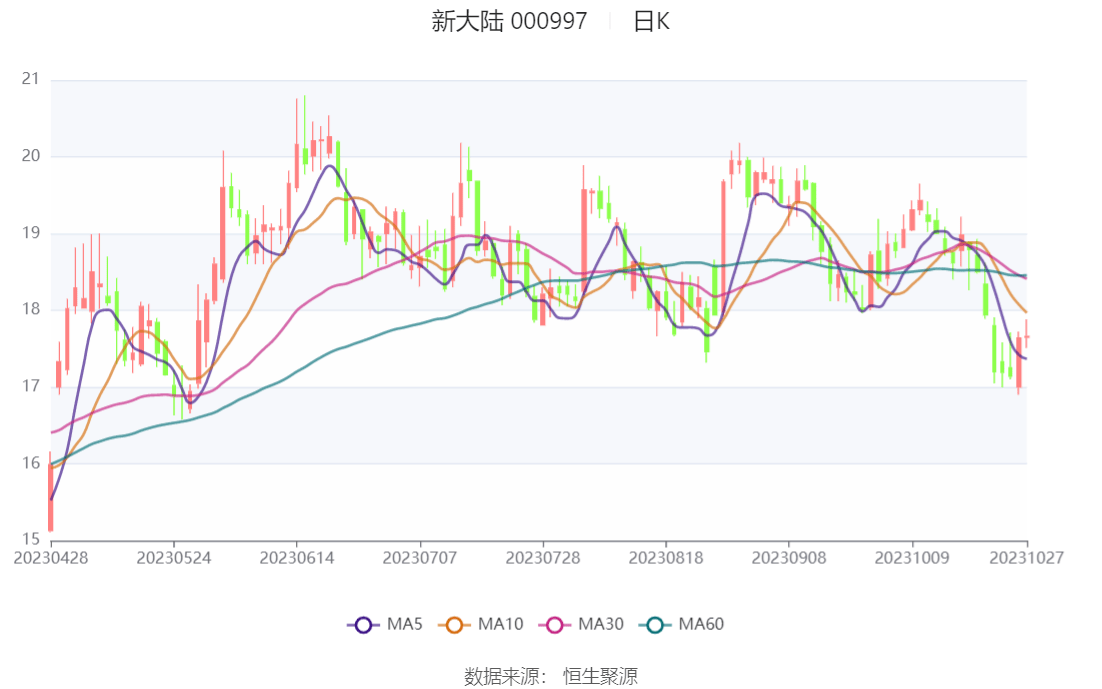Image resolution: width=1102 pixels, height=689 pixels.
Task: Select the 20230614 date on x-axis
Action: pos(296,558)
